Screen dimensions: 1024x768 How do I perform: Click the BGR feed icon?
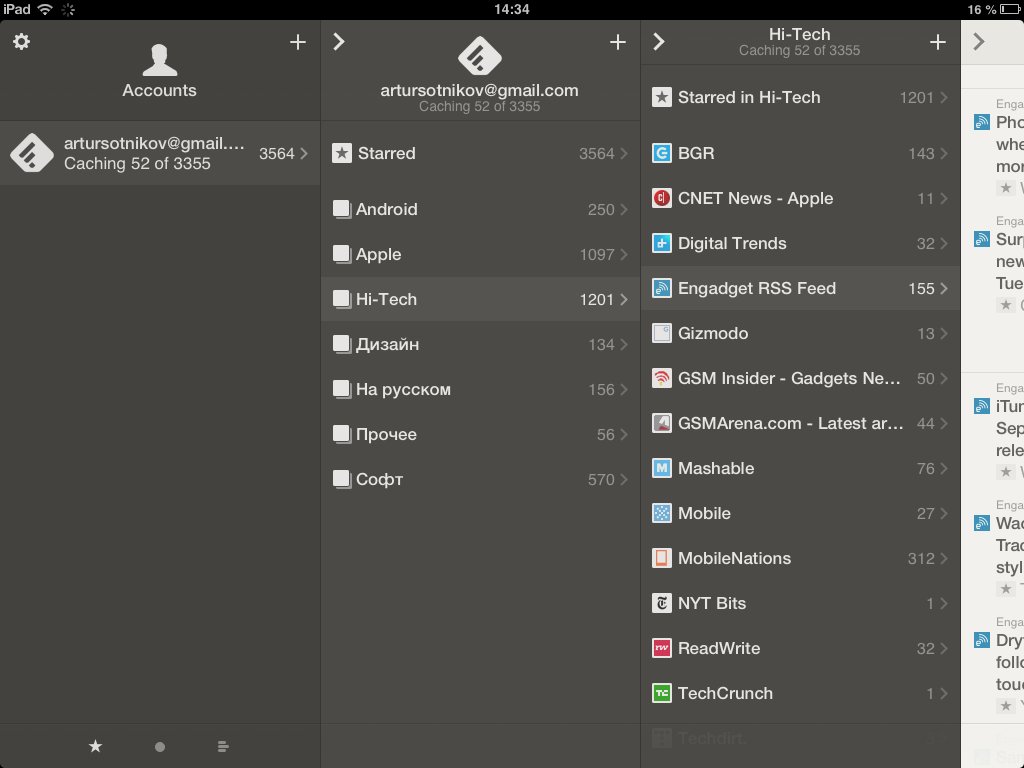(x=661, y=153)
